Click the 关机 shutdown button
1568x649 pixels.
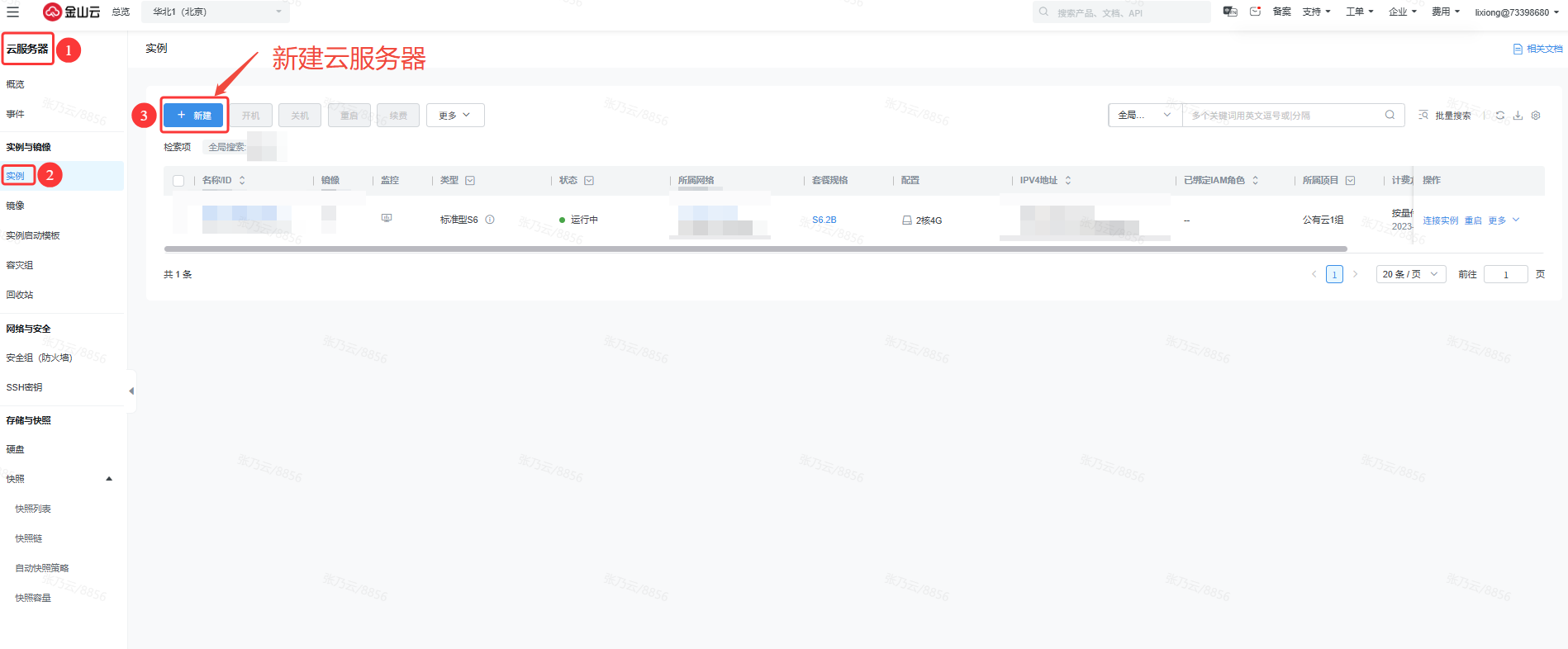[x=300, y=116]
